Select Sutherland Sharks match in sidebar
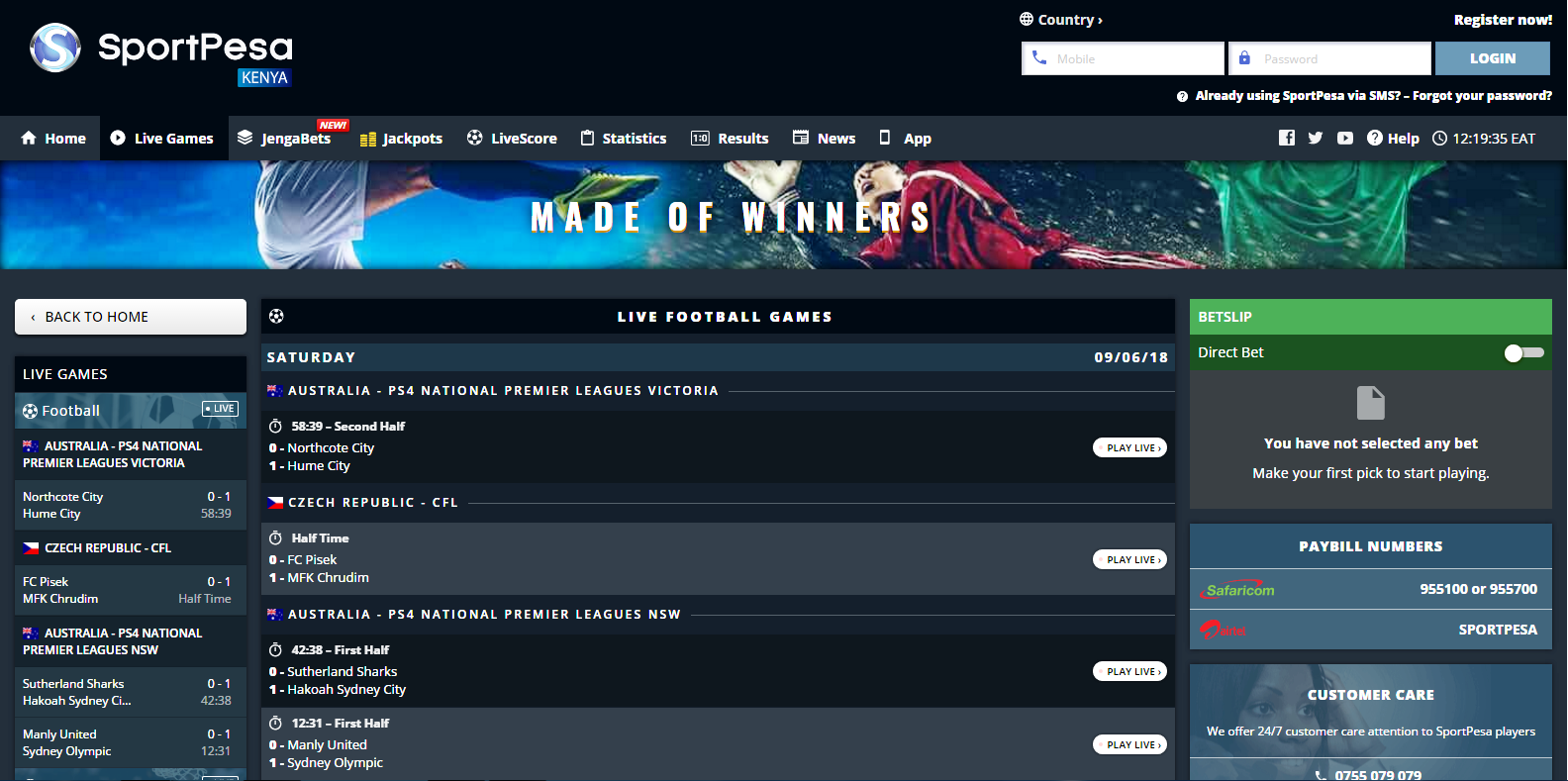Viewport: 1568px width, 781px height. pyautogui.click(x=131, y=692)
